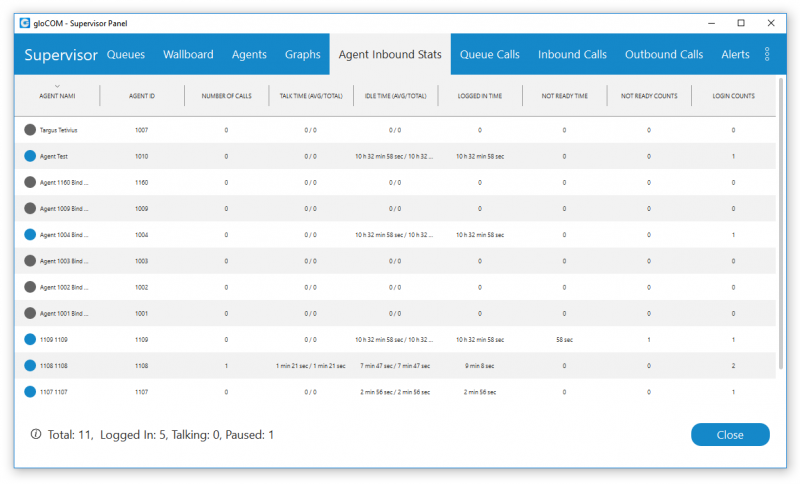
Task: Select the Agent 1160 Bind name cell
Action: point(64,183)
